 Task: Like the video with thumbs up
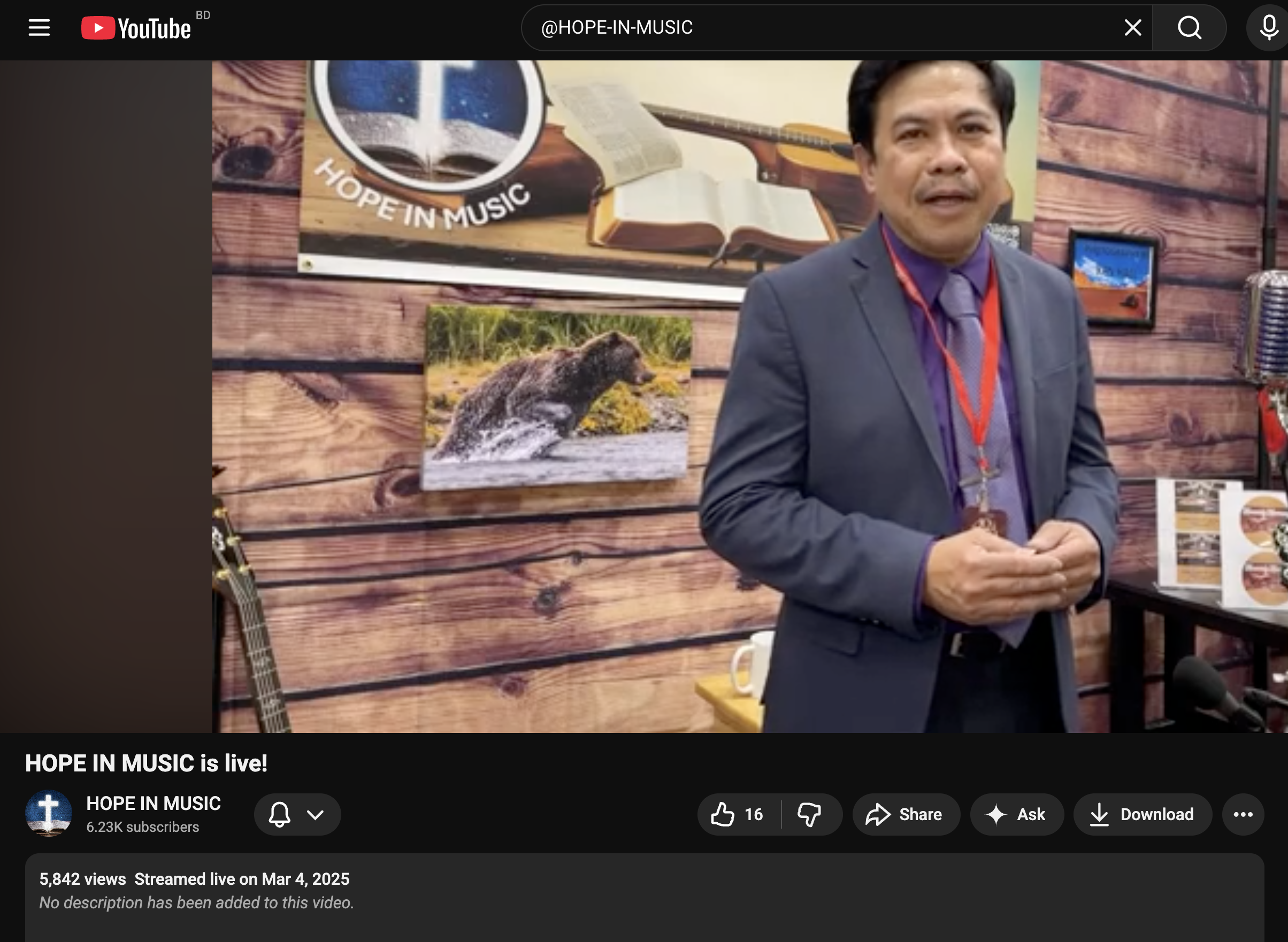coord(739,814)
